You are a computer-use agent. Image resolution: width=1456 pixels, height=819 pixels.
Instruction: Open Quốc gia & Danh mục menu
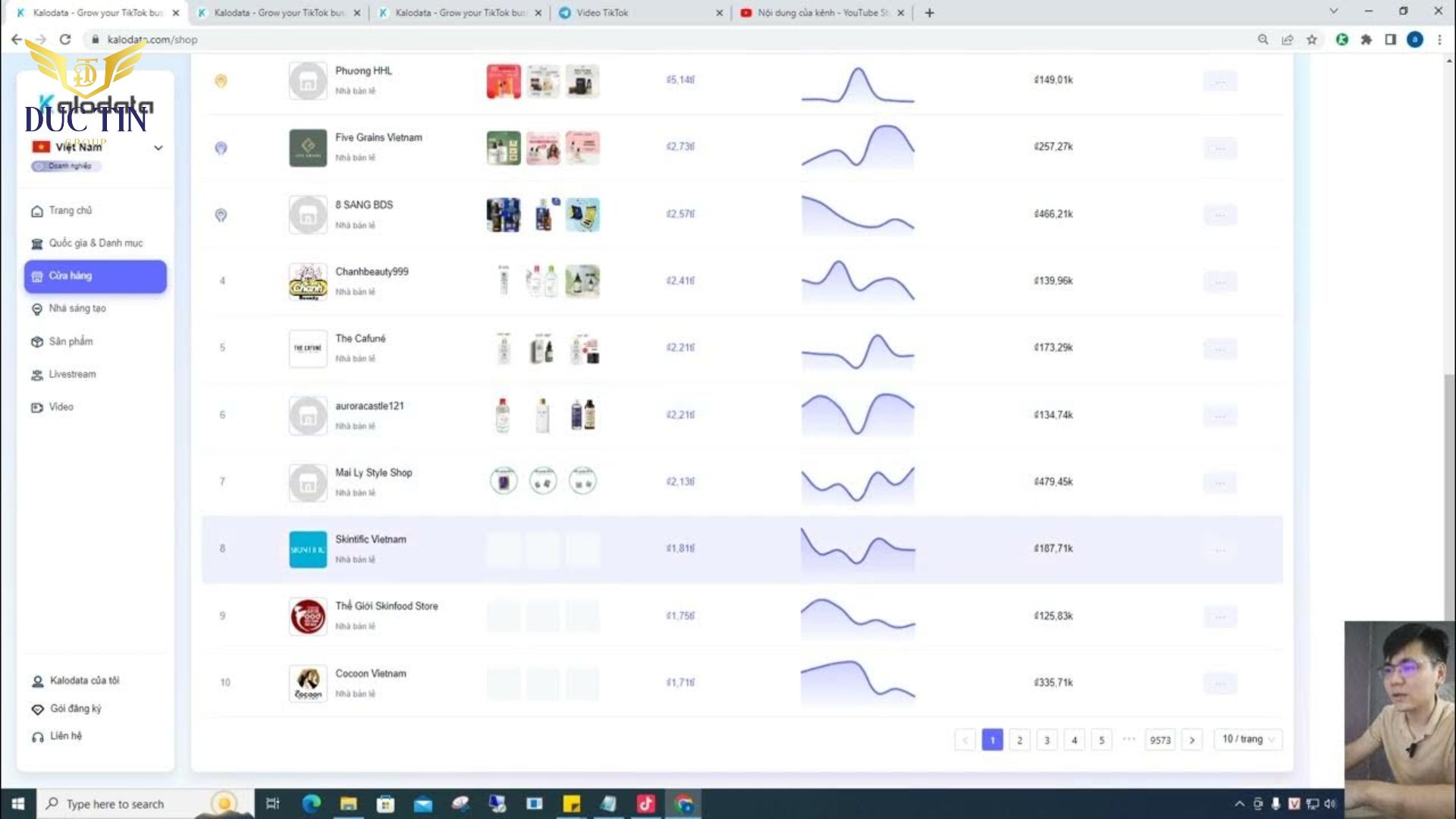click(x=86, y=243)
